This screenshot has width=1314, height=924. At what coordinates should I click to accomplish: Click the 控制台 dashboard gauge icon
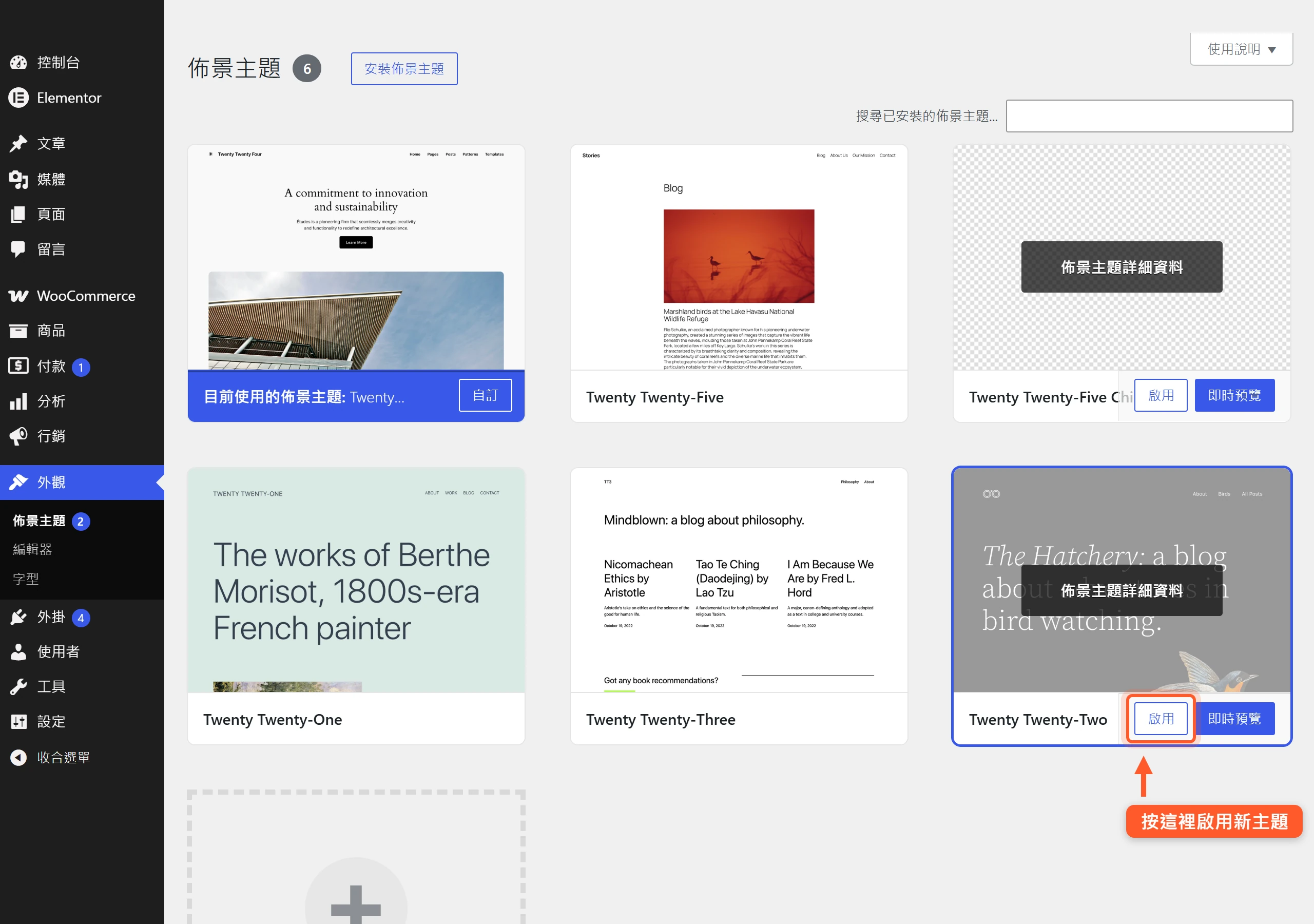pos(18,63)
